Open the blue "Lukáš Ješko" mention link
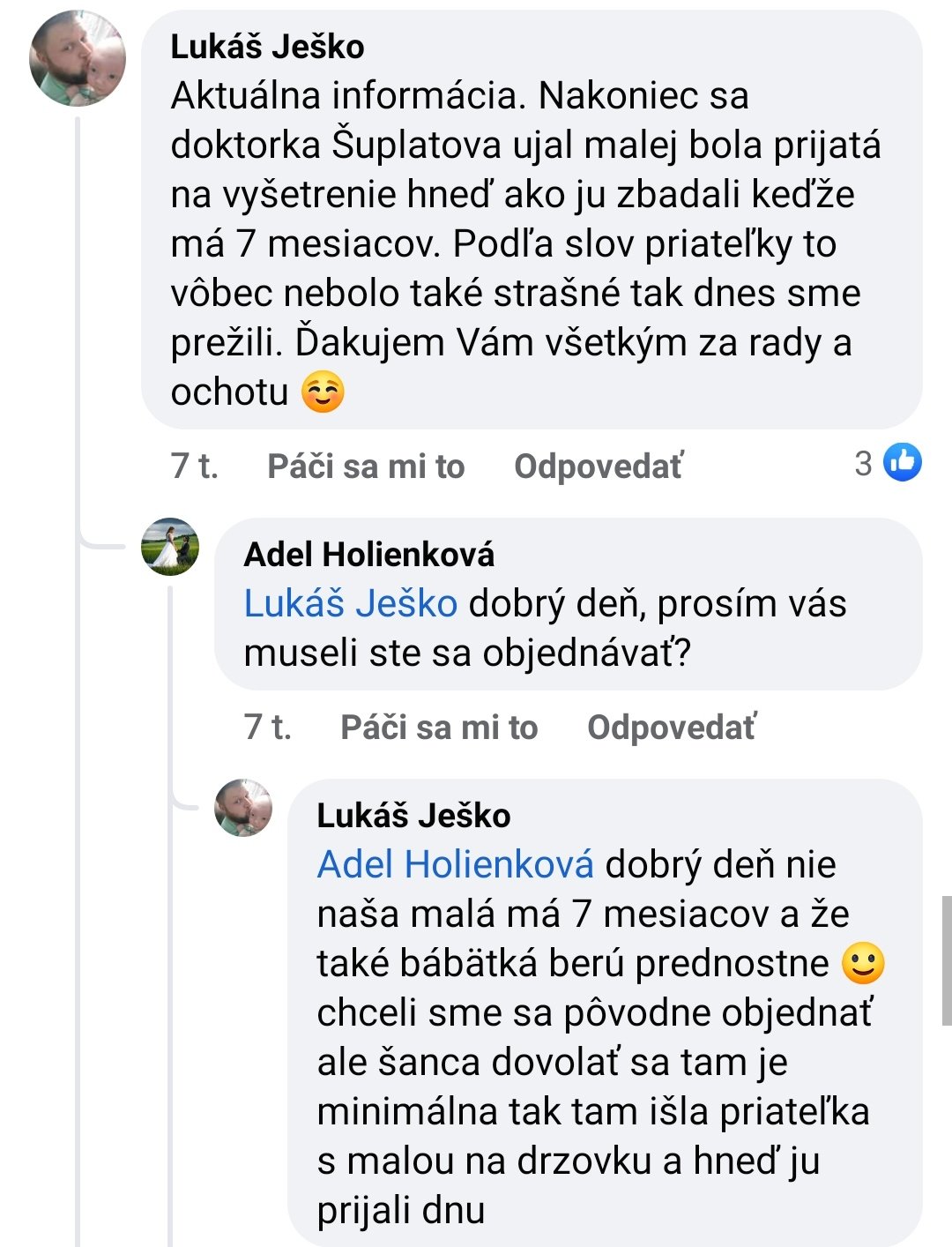 point(350,604)
